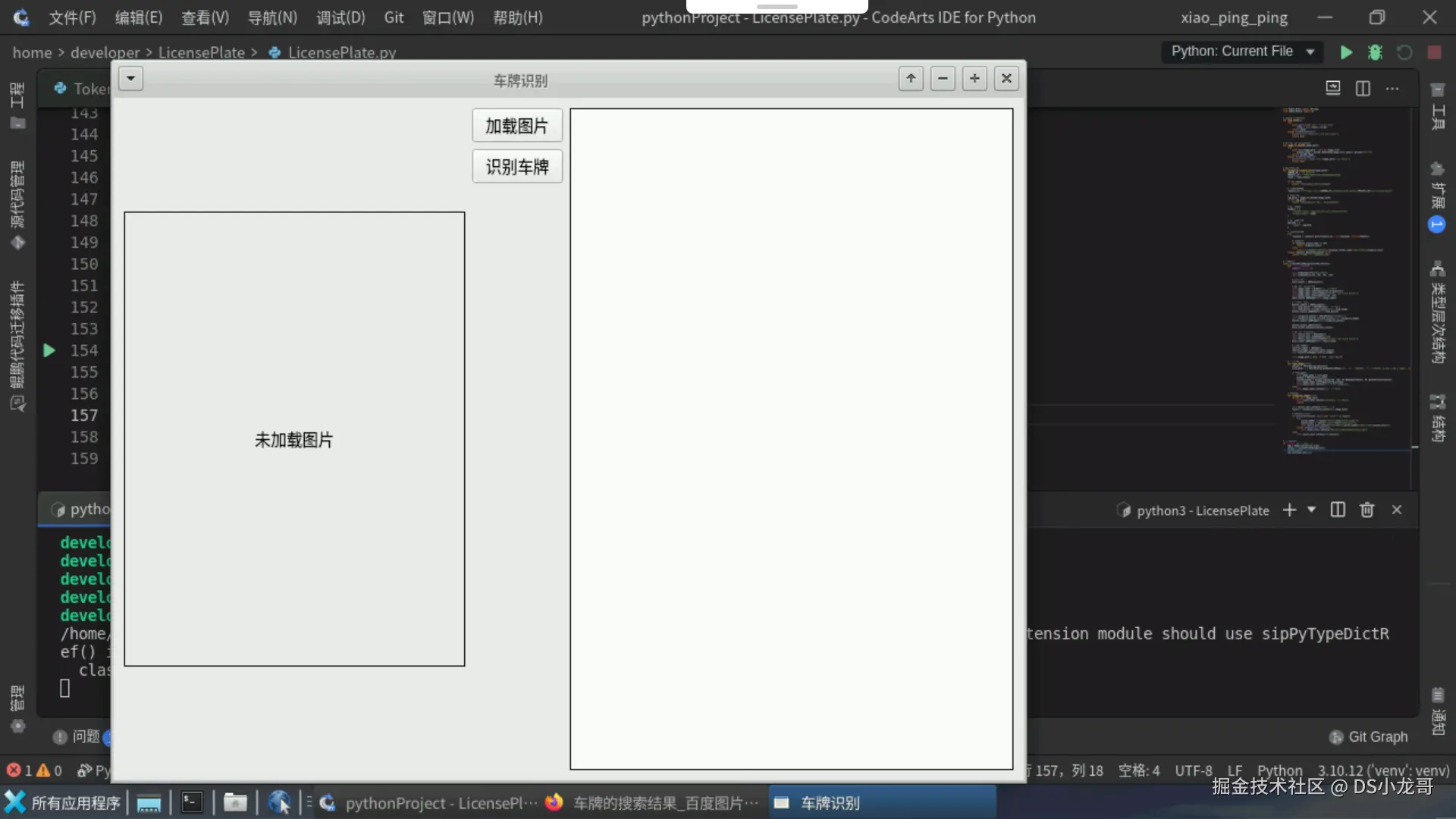Split the editor with split icon

click(1363, 89)
